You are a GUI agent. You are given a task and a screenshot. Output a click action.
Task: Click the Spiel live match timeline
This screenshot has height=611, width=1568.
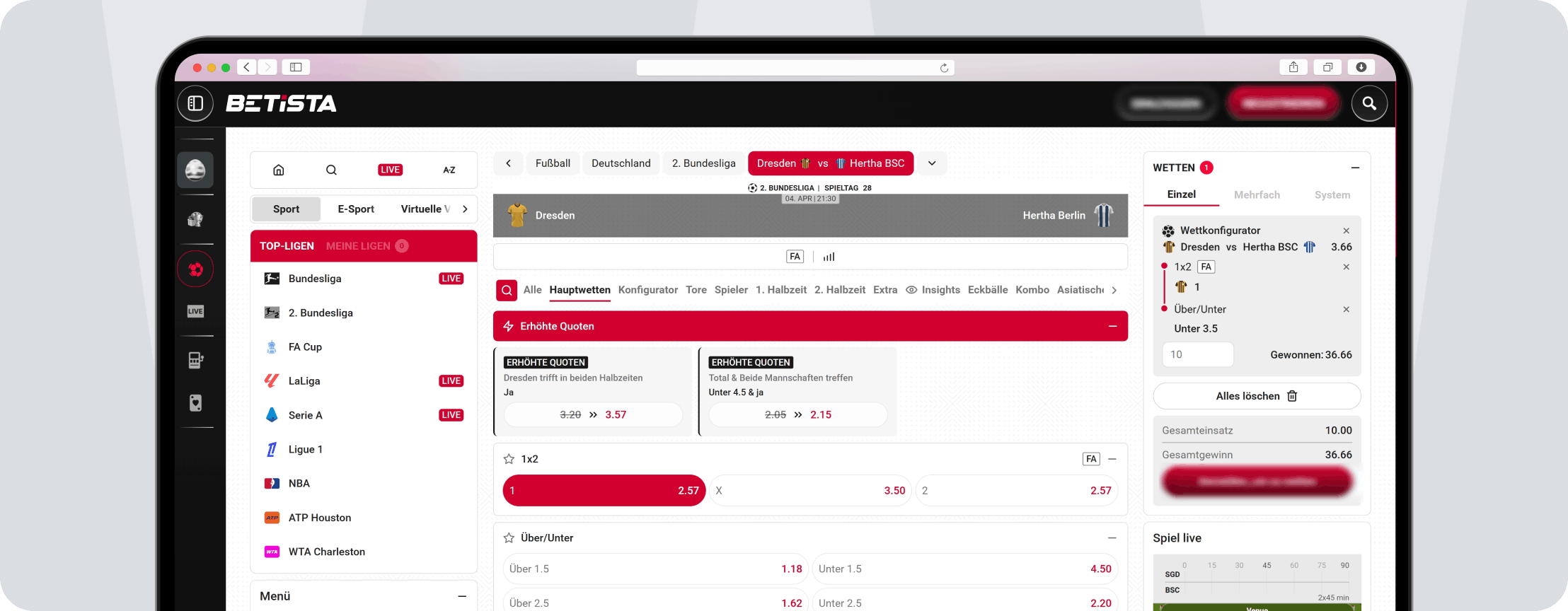(x=1257, y=583)
